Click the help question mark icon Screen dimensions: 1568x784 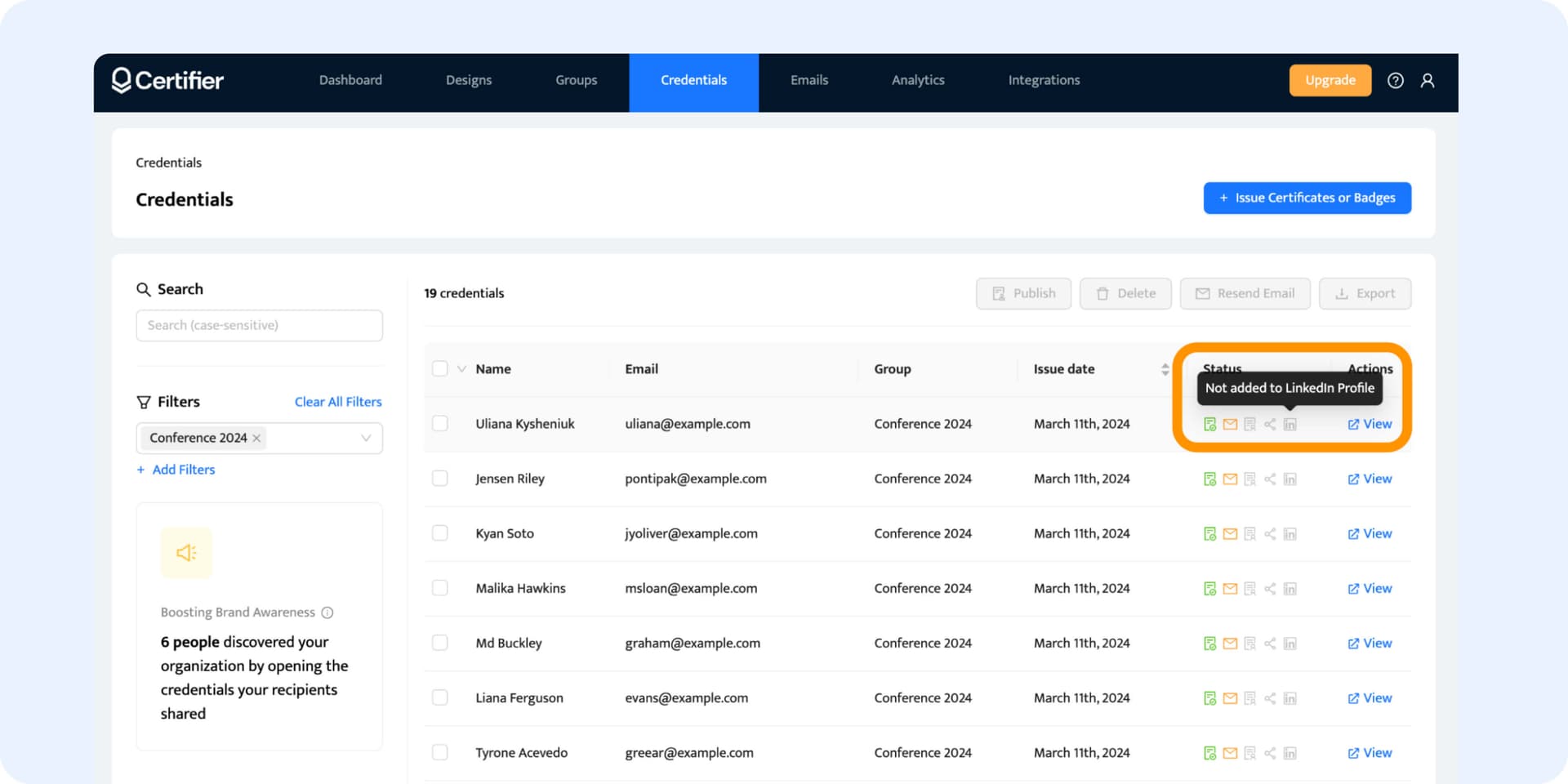pyautogui.click(x=1396, y=80)
